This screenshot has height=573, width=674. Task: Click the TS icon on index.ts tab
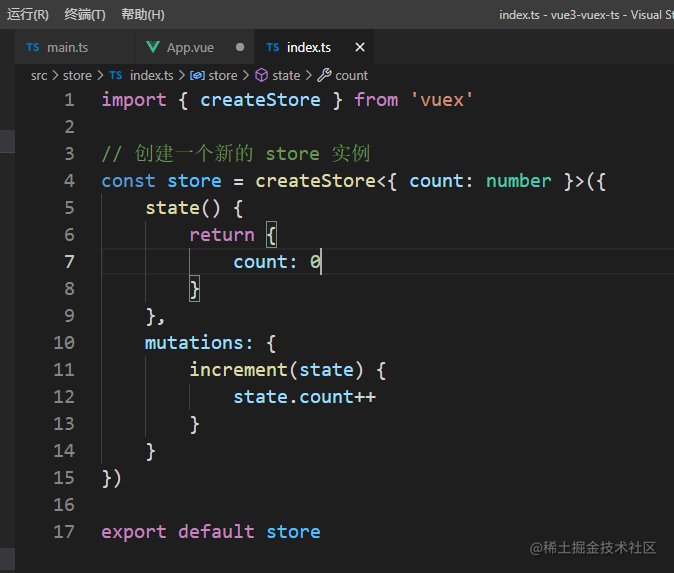(x=273, y=47)
